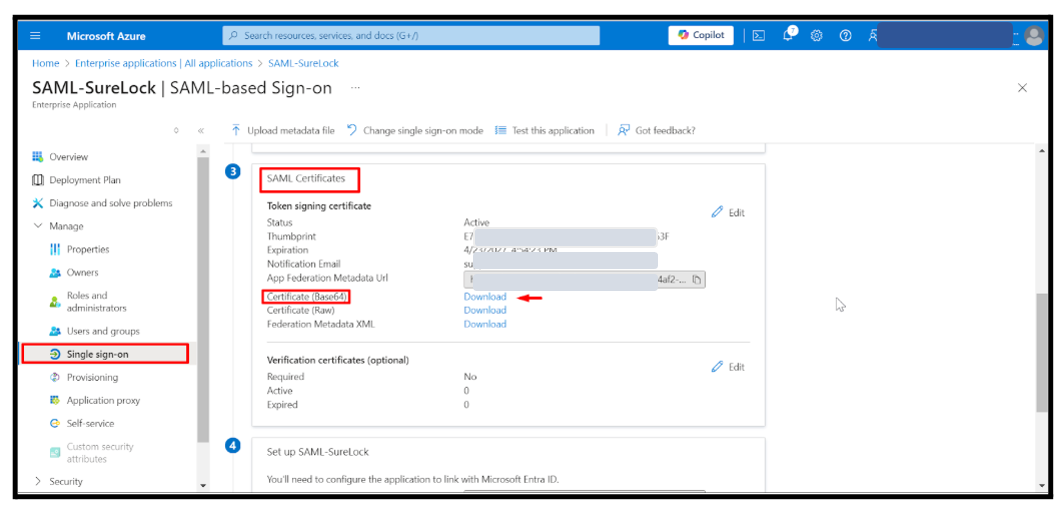Click the account avatar picture
The width and height of the screenshot is (1060, 507).
pyautogui.click(x=1034, y=36)
